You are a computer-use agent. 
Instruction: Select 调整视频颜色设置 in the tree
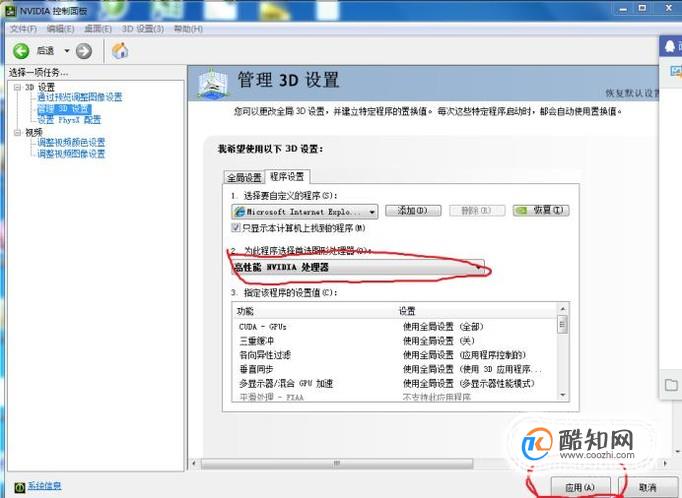click(71, 142)
